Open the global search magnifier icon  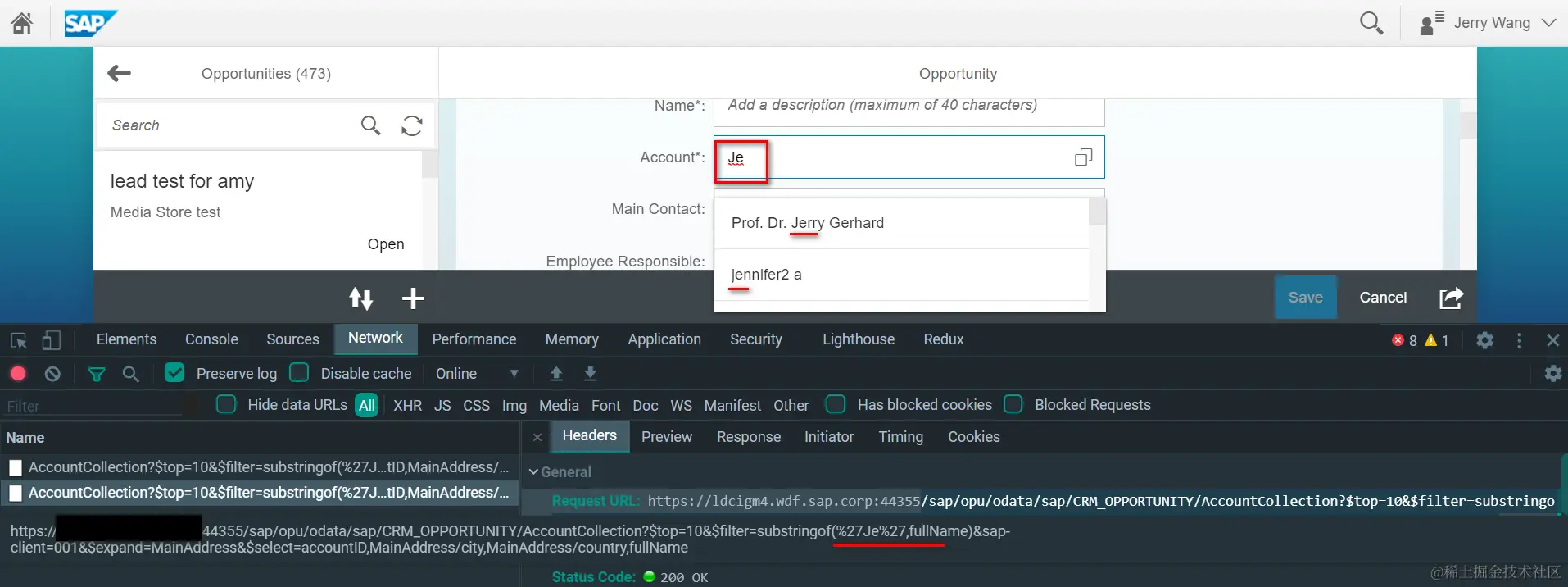1371,23
